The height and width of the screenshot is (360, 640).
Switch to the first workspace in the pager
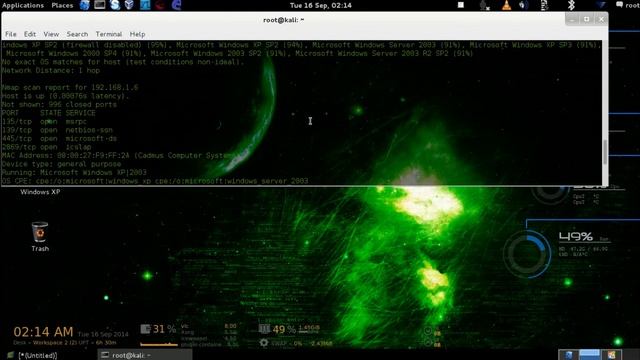click(x=569, y=355)
